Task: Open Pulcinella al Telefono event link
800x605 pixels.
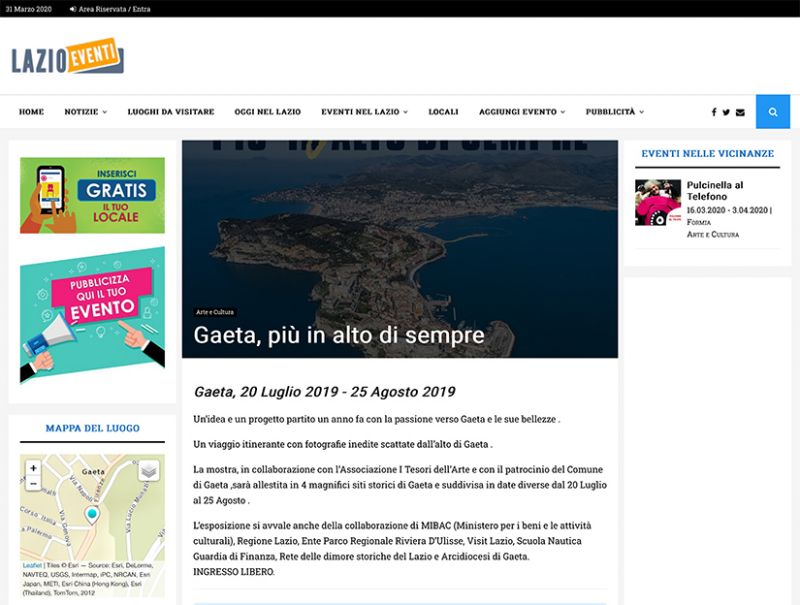Action: point(714,191)
